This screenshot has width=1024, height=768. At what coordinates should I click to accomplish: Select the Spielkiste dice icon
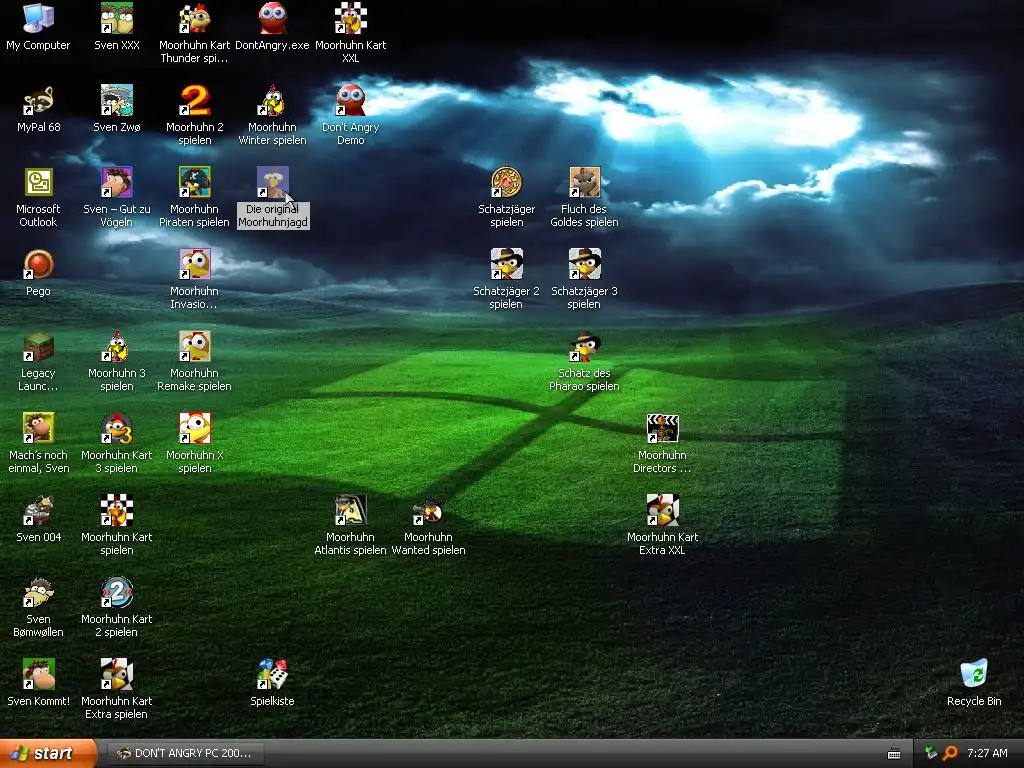coord(272,675)
